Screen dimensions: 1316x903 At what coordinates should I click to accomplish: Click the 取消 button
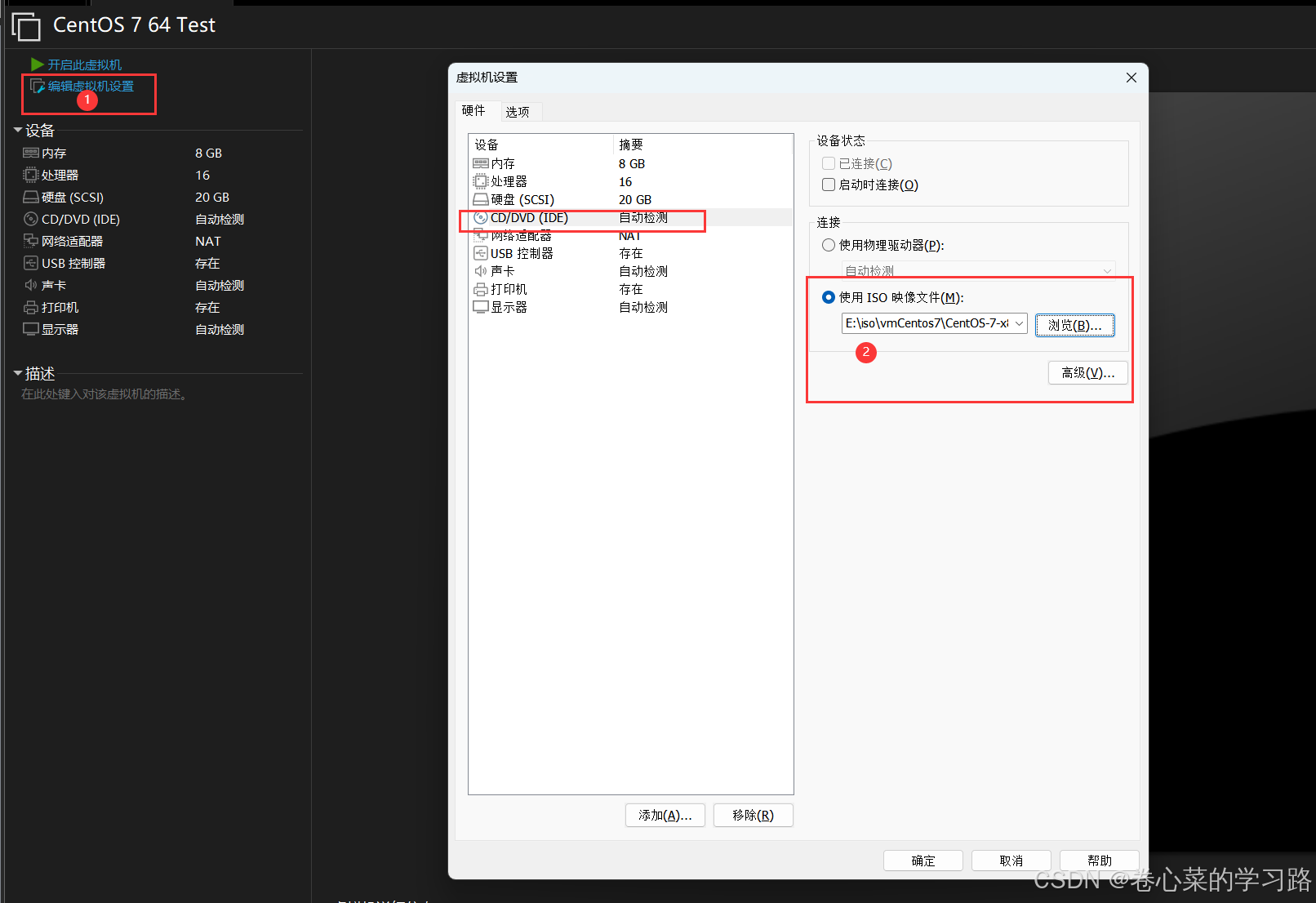coord(1011,861)
